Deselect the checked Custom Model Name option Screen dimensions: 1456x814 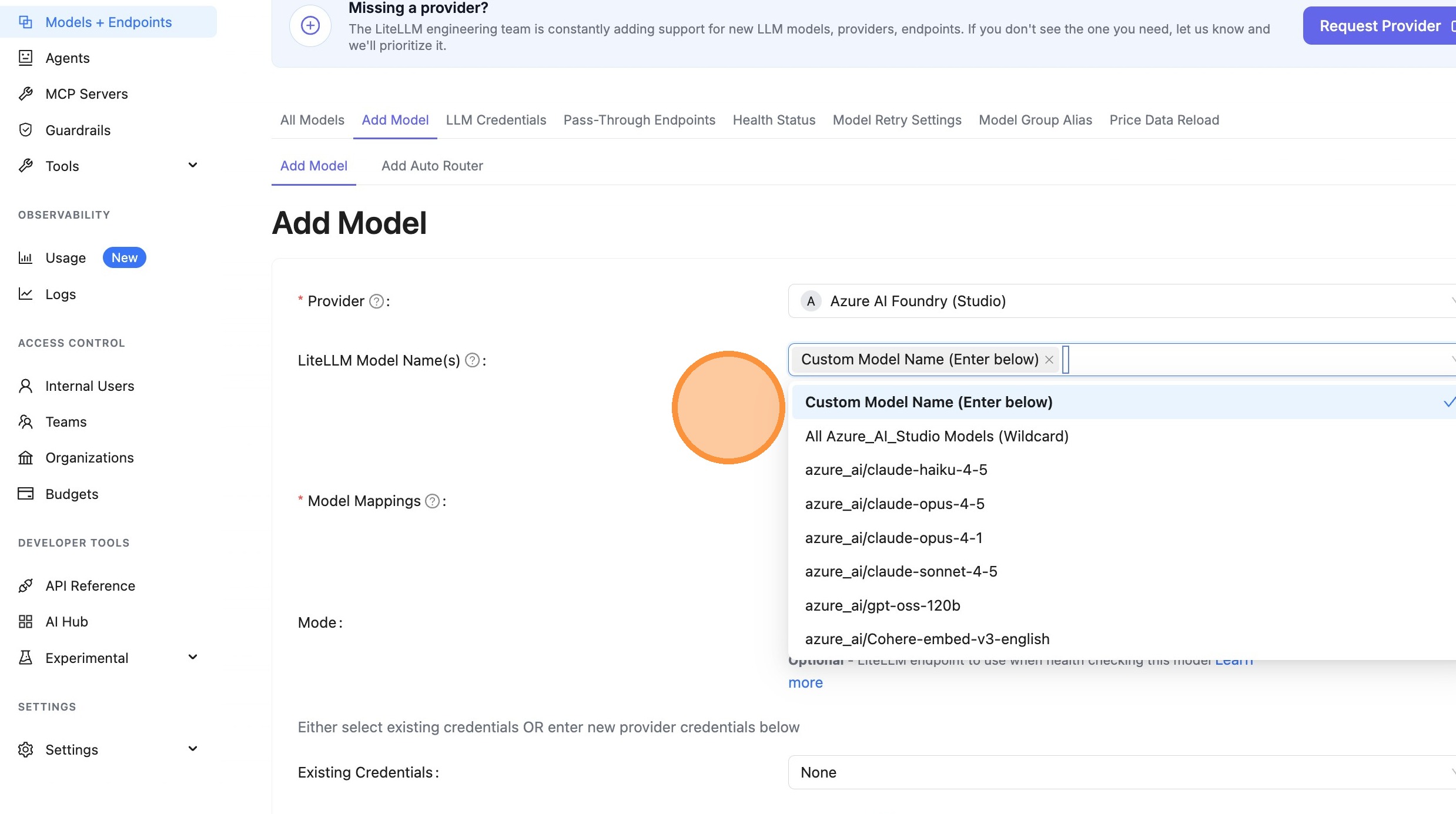(x=929, y=401)
